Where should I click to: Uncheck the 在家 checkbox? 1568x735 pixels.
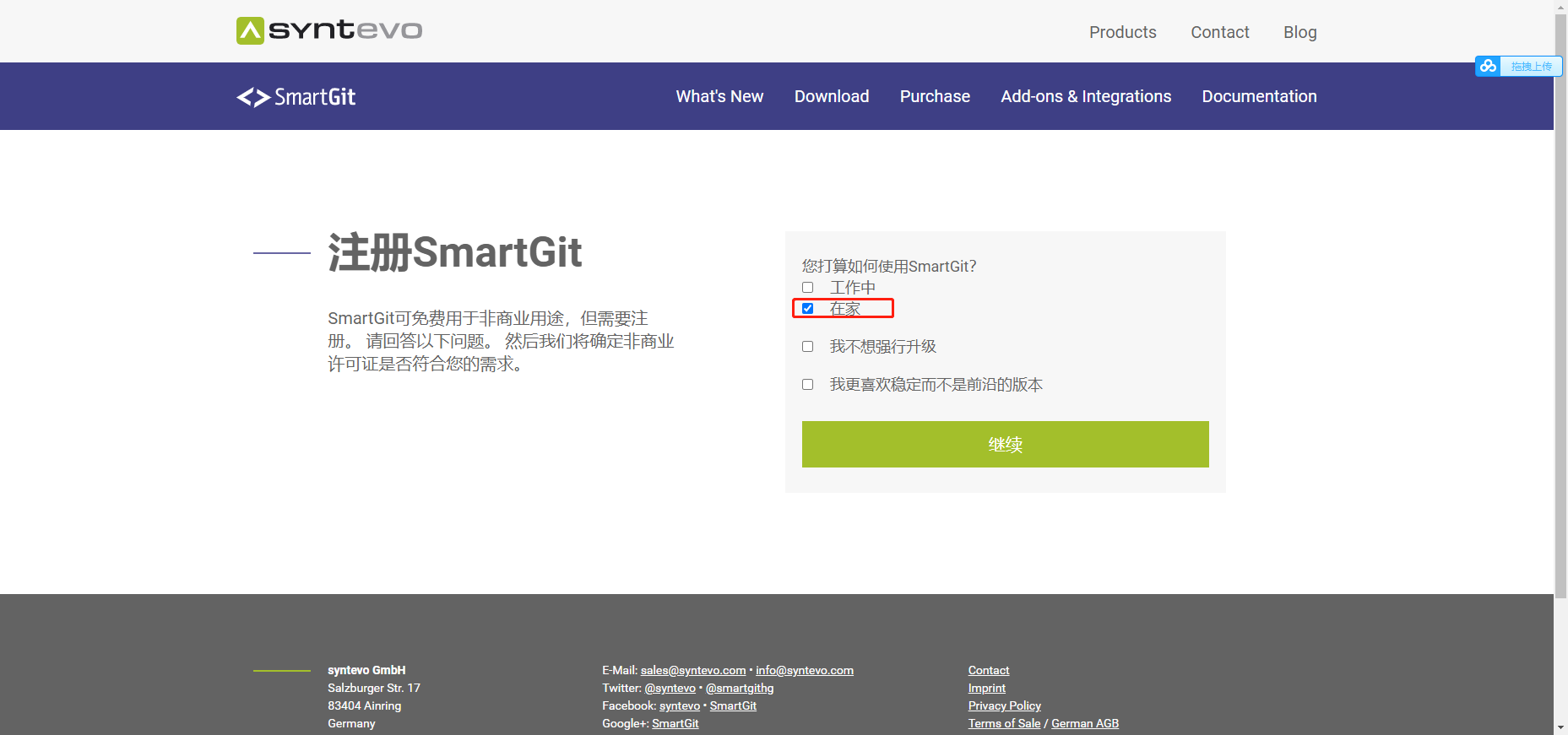[x=807, y=308]
